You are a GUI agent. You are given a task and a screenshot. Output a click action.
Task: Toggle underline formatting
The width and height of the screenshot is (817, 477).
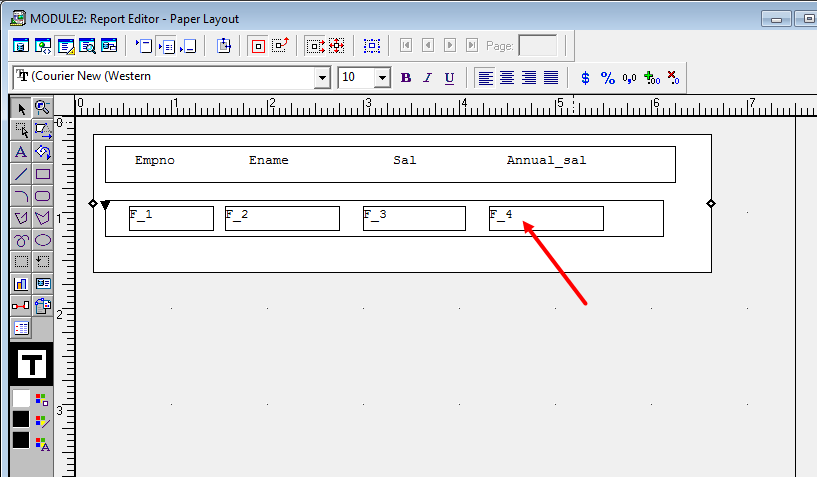(x=449, y=78)
